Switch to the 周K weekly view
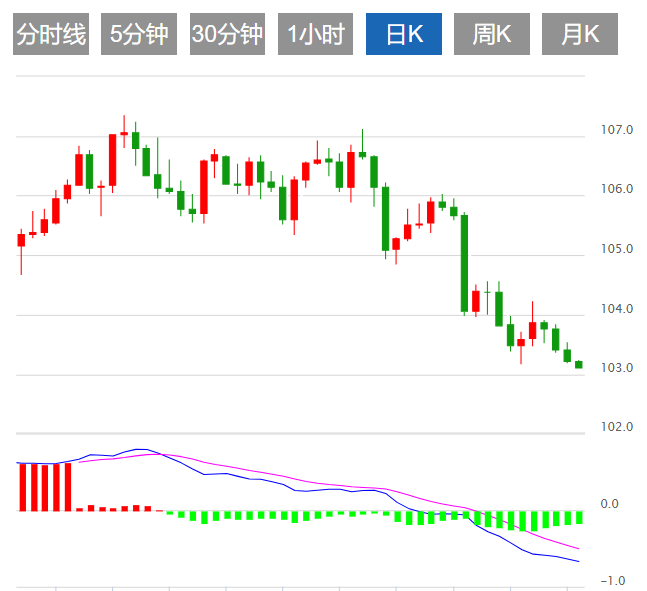 pos(492,35)
